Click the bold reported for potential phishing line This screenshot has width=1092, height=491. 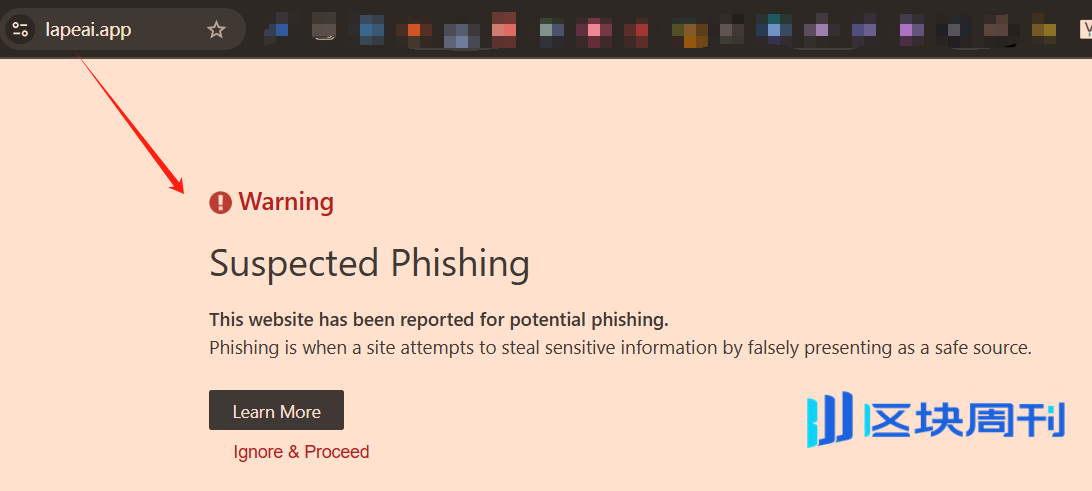[x=439, y=320]
